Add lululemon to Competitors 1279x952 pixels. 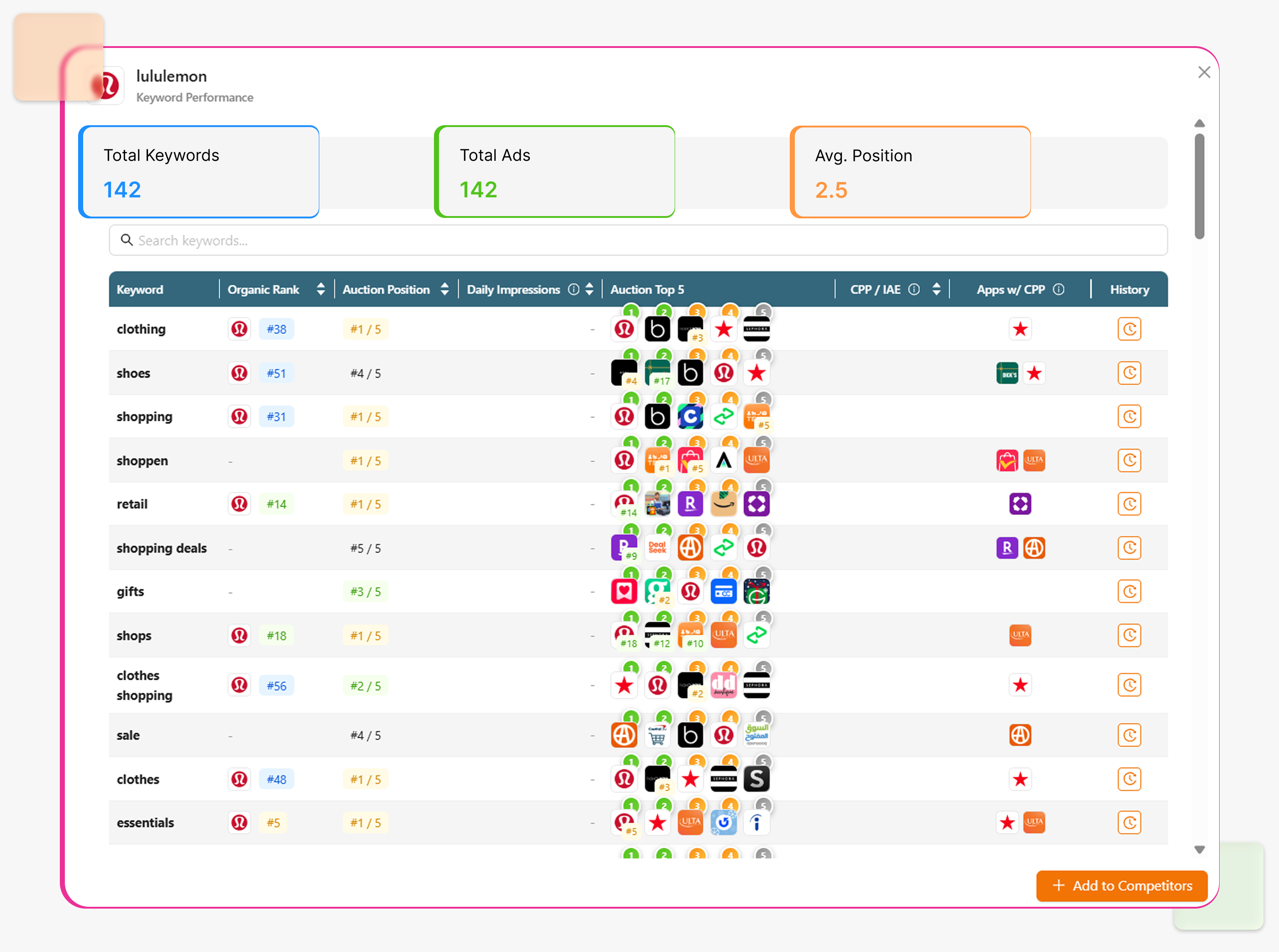tap(1122, 886)
